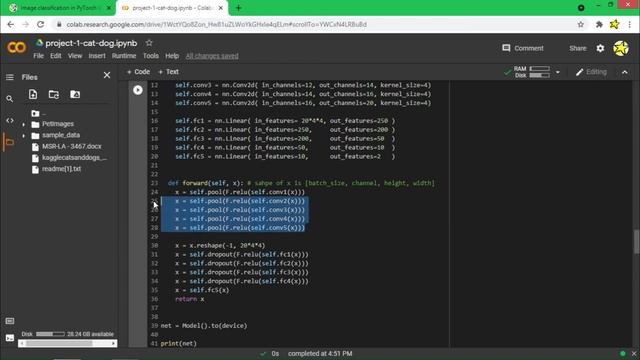This screenshot has height=360, width=640.
Task: Collapse the header with the chevron-up icon
Action: pos(624,72)
